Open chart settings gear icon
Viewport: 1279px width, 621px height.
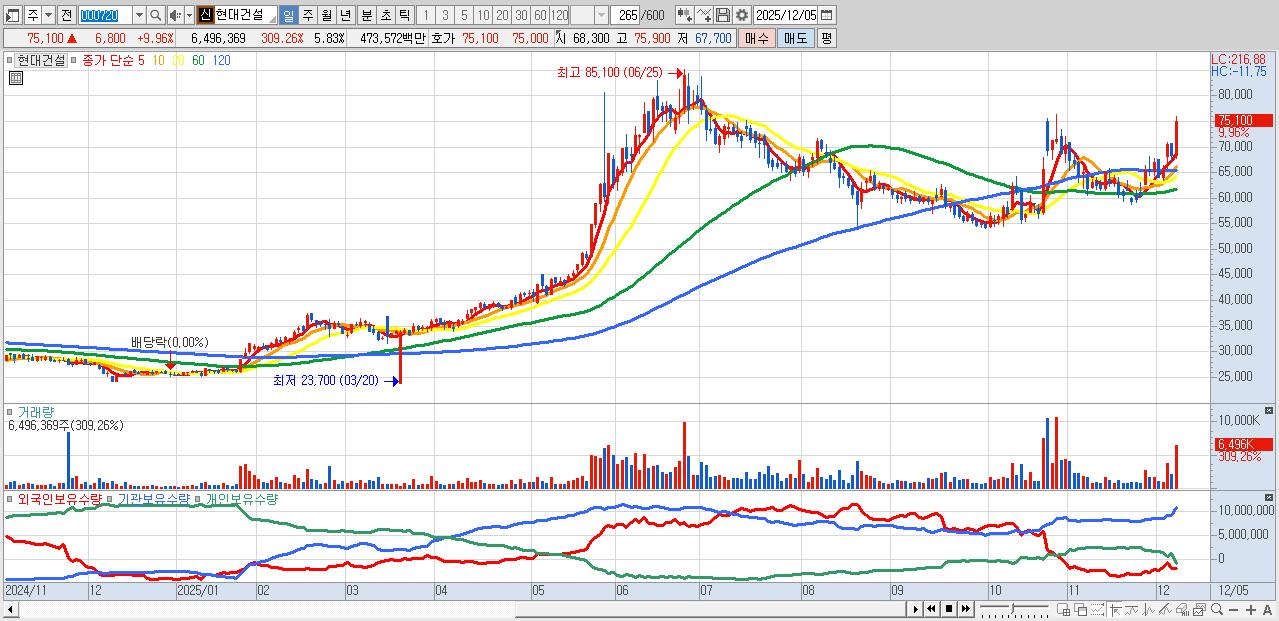pyautogui.click(x=742, y=15)
